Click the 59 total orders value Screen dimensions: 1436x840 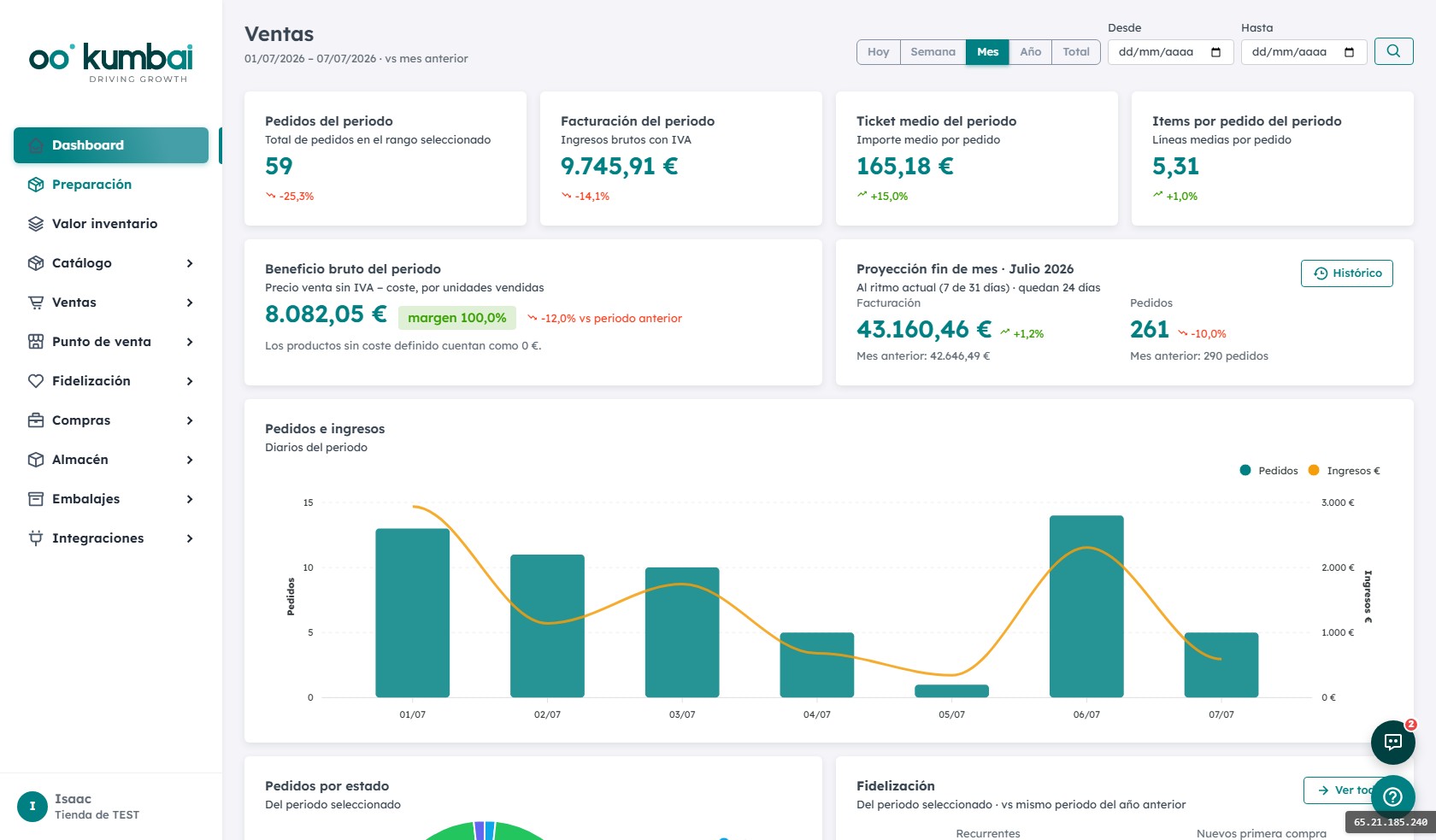click(x=279, y=166)
